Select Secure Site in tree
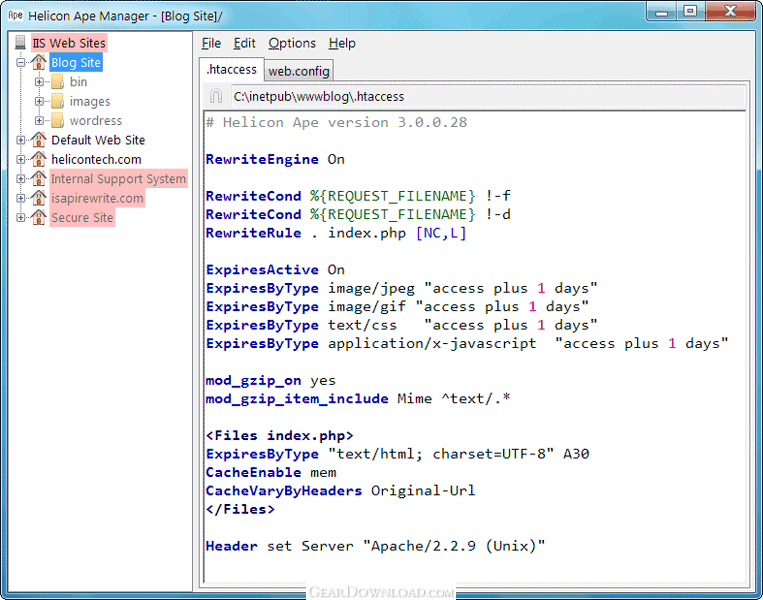763x600 pixels. point(82,218)
